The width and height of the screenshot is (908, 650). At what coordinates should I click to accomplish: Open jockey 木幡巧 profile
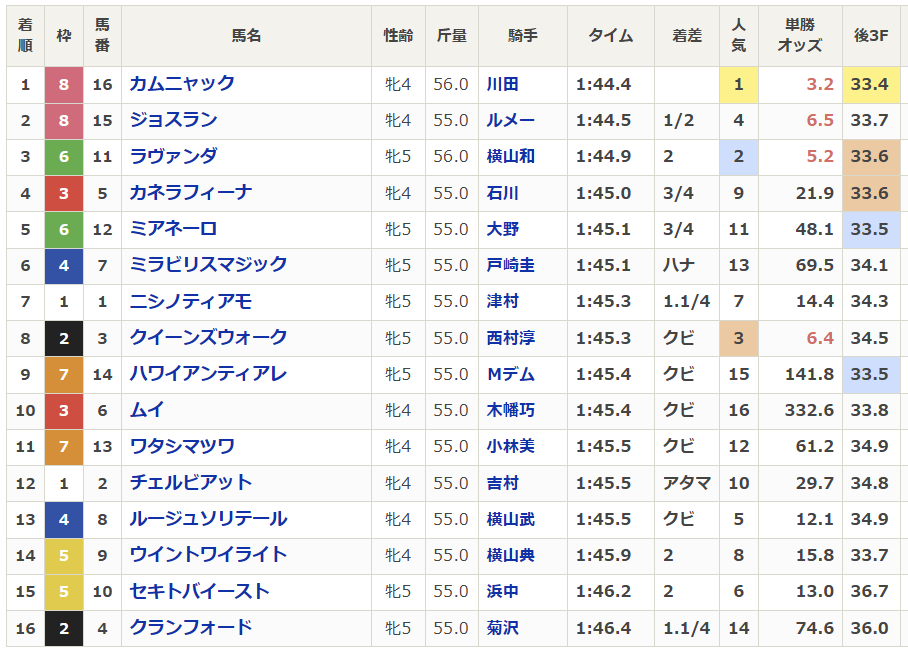510,410
